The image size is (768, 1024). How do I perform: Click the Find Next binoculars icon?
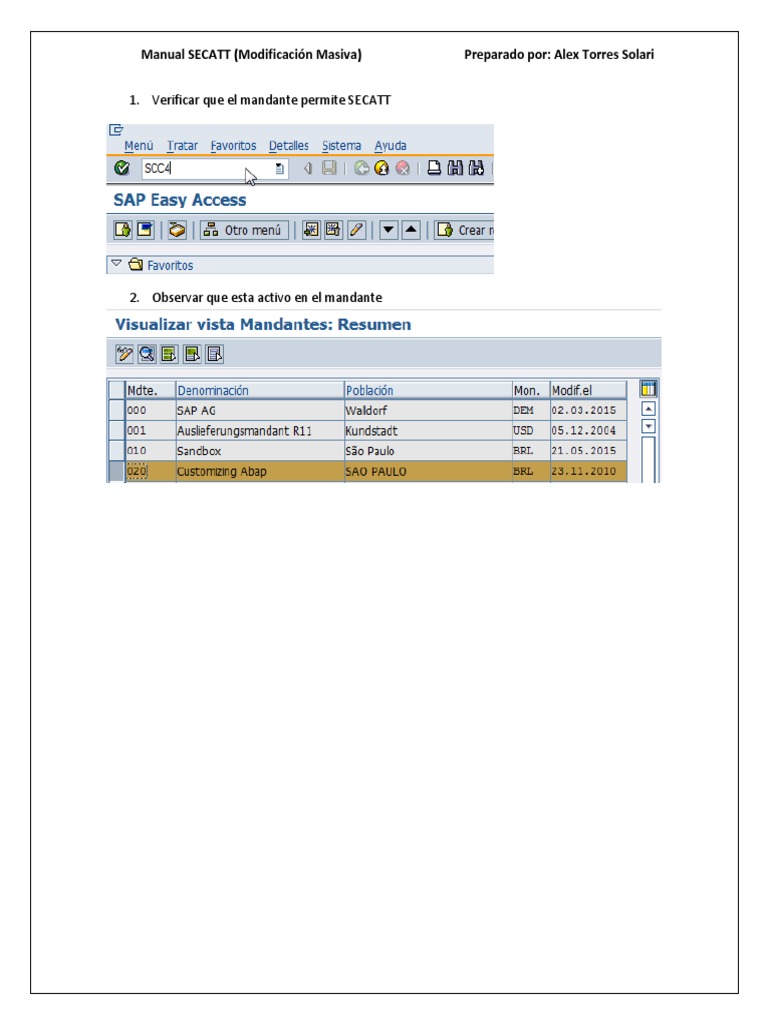(x=476, y=168)
